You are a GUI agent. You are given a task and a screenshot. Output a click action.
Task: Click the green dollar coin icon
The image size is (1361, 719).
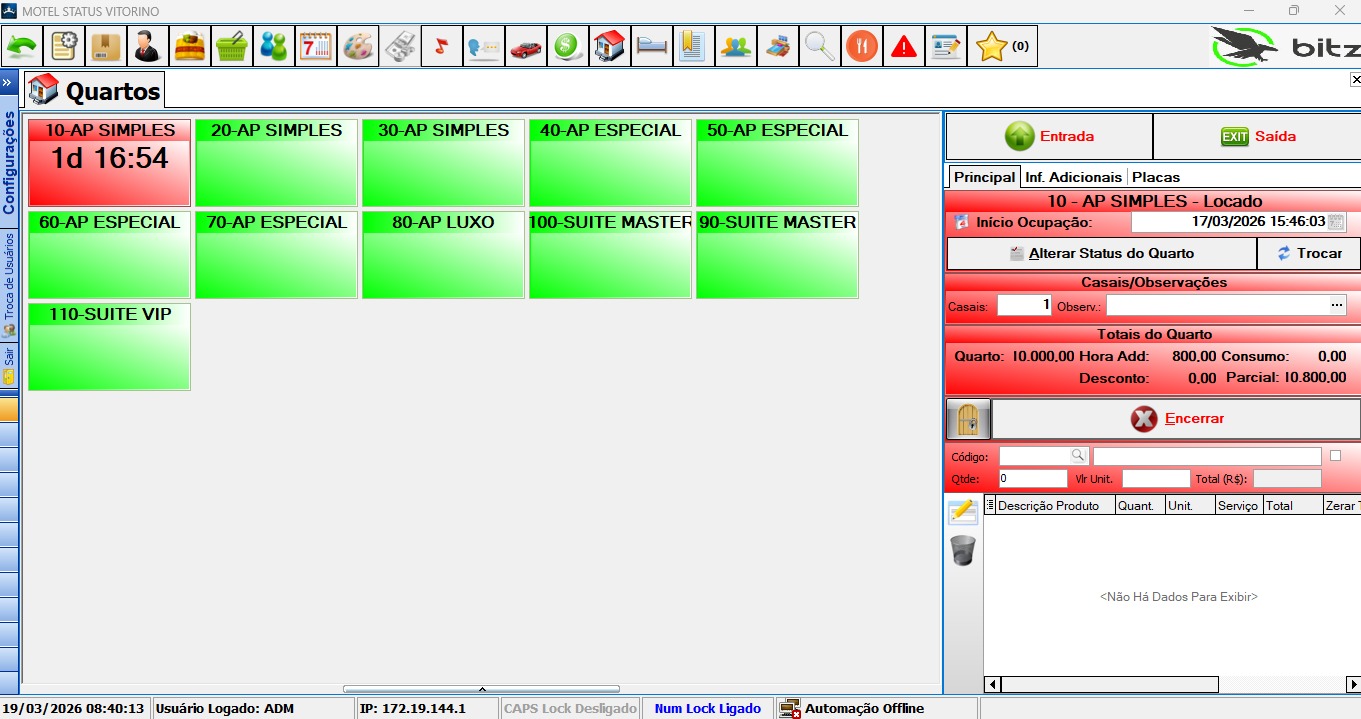(567, 47)
